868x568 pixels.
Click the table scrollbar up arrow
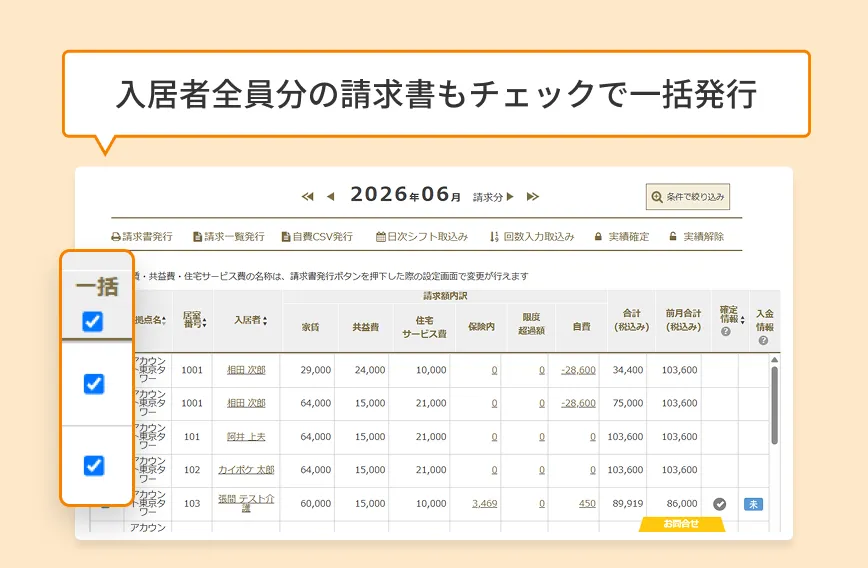point(774,360)
